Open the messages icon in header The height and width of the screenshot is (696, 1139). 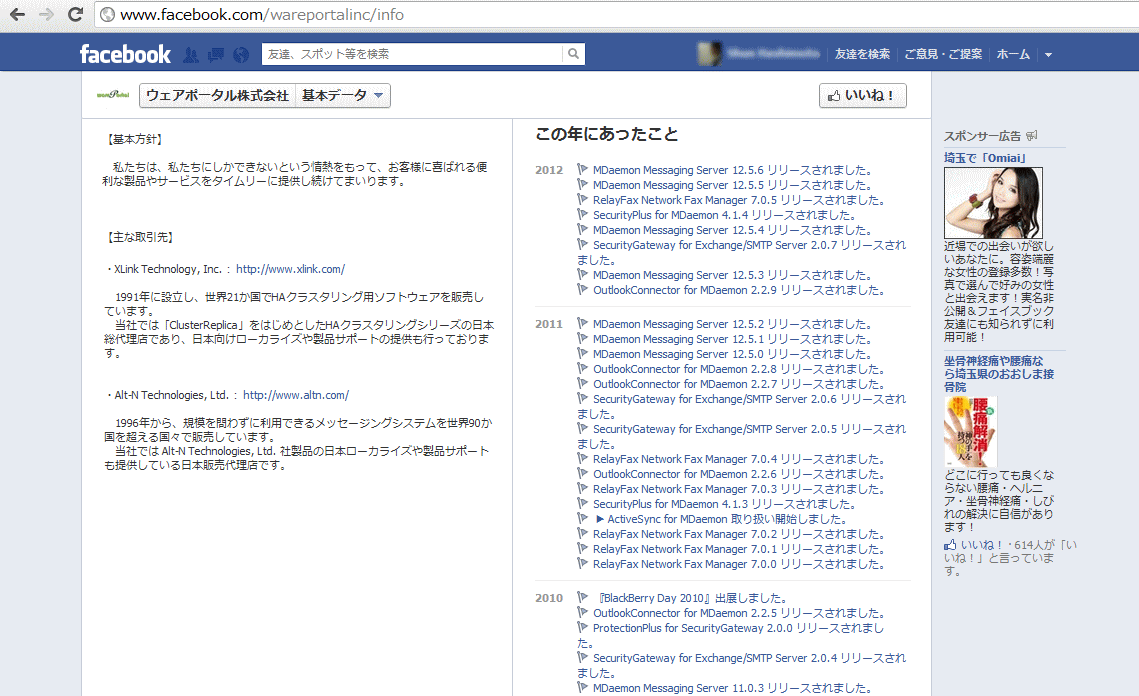216,54
